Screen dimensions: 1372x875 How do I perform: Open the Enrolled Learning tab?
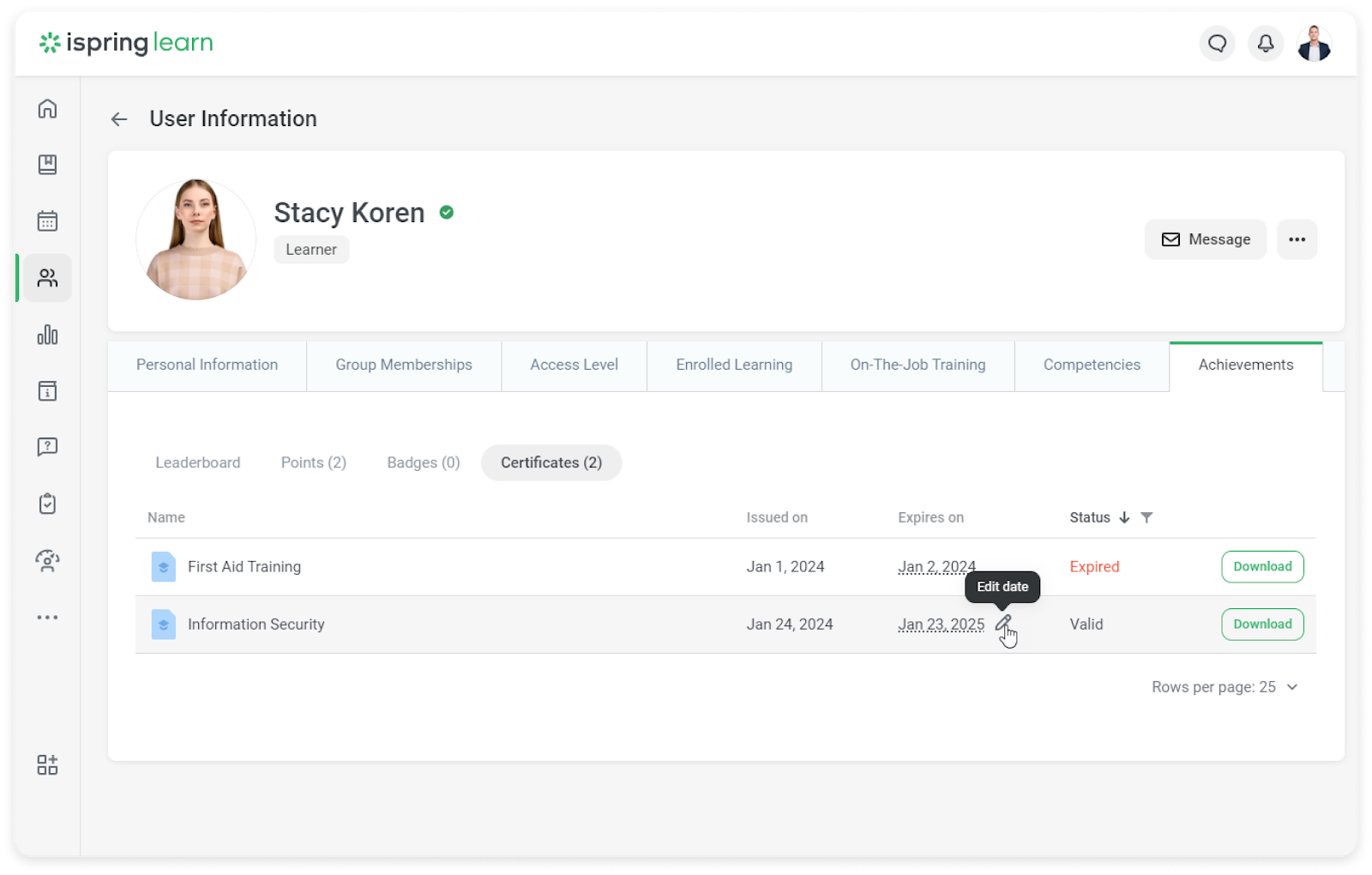(734, 365)
